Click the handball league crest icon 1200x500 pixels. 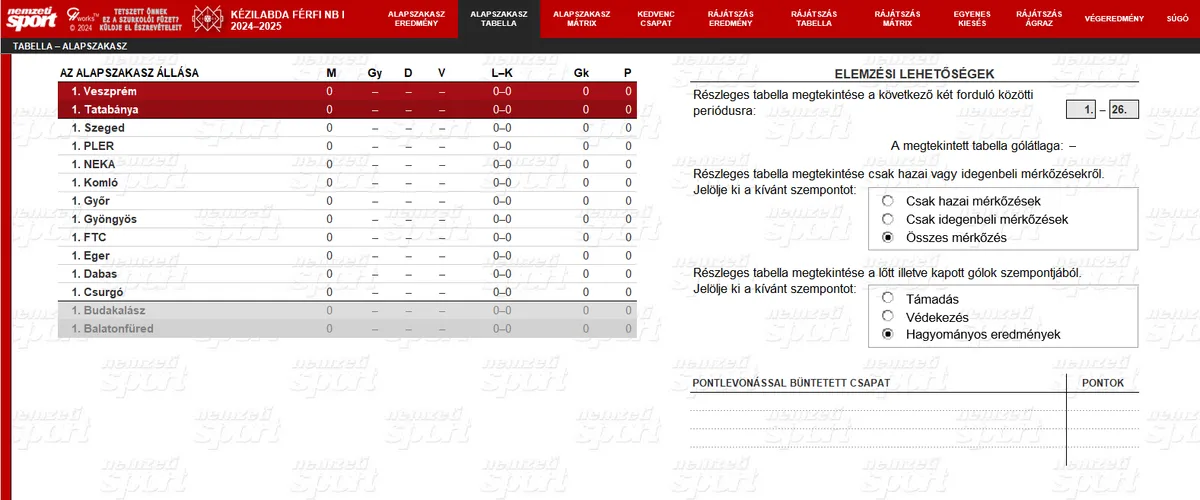click(x=209, y=18)
